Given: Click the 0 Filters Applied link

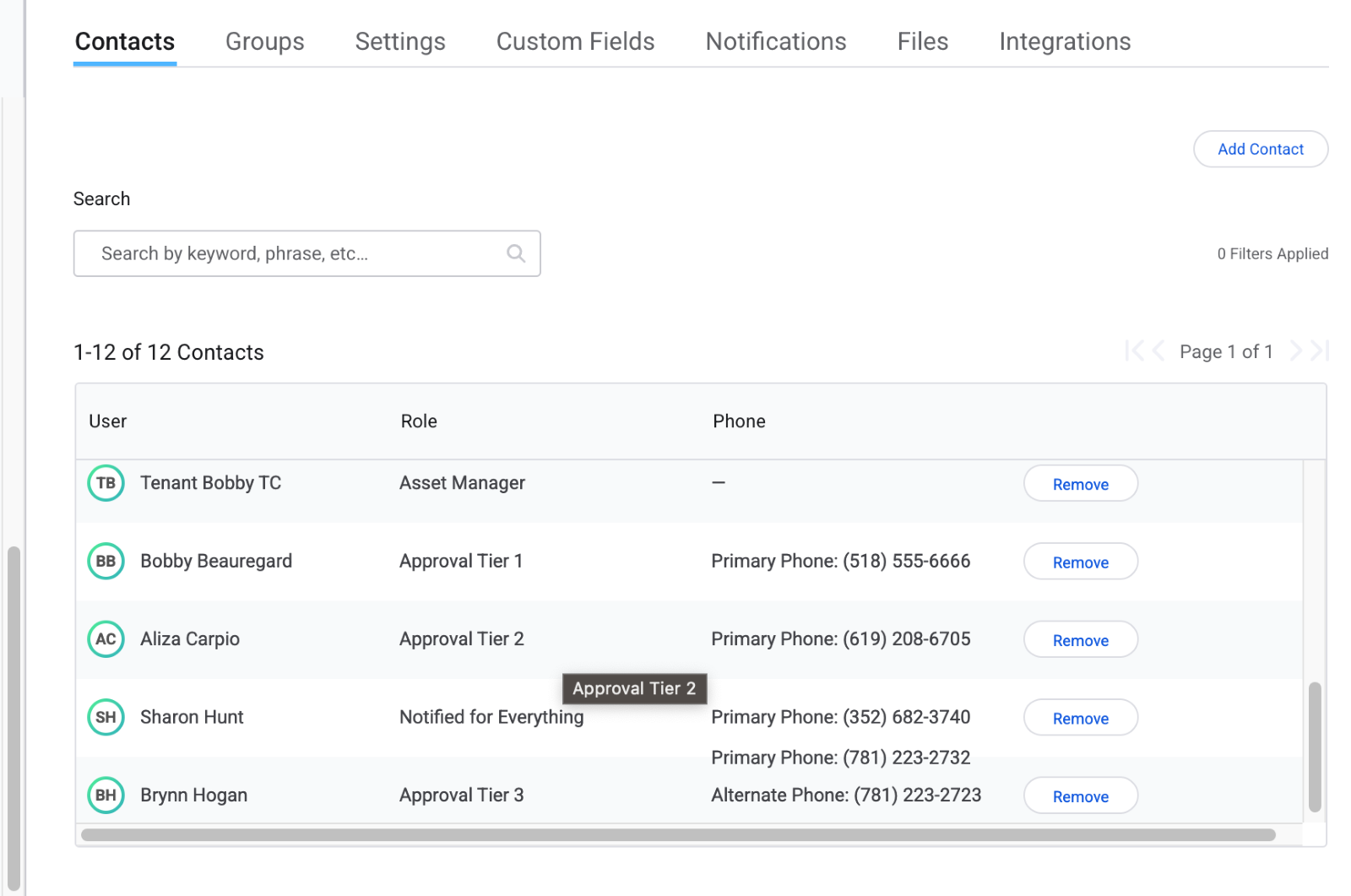Looking at the screenshot, I should [1272, 254].
